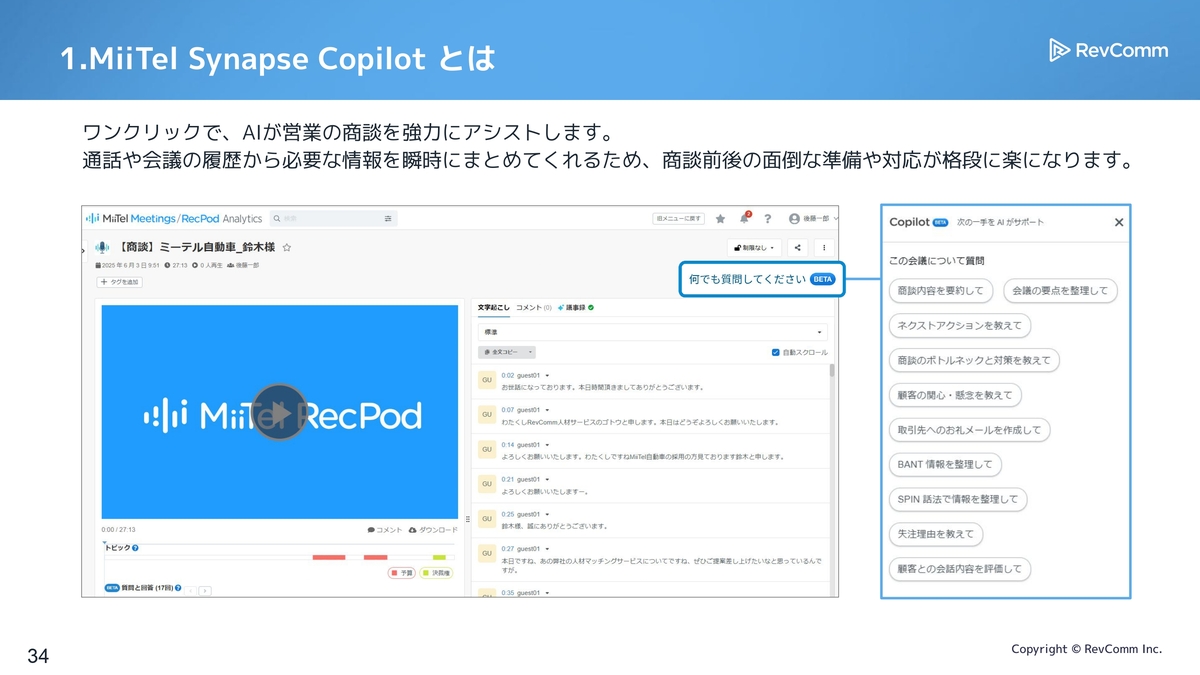Select ネクストアクションを教えて Copilot prompt
1200x675 pixels.
(959, 326)
